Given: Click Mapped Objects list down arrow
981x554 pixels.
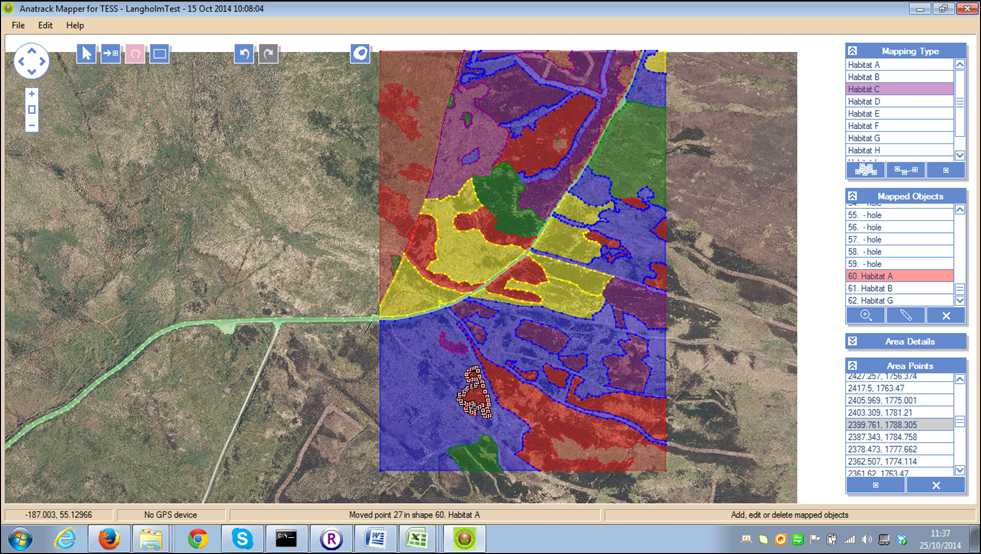Looking at the screenshot, I should pyautogui.click(x=960, y=300).
